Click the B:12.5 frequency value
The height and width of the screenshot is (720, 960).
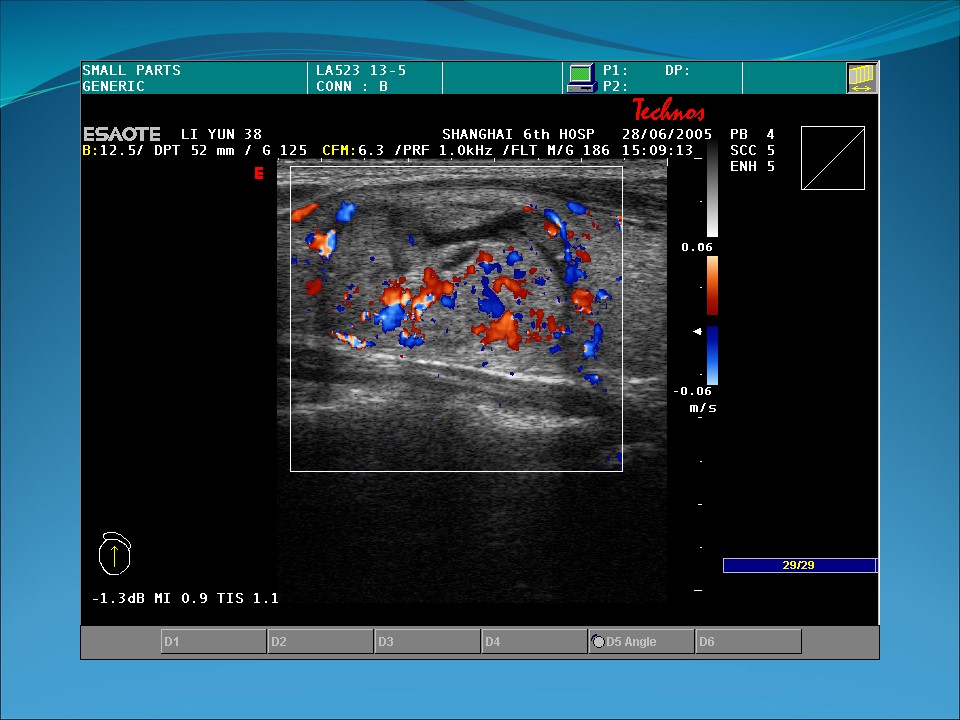click(113, 150)
